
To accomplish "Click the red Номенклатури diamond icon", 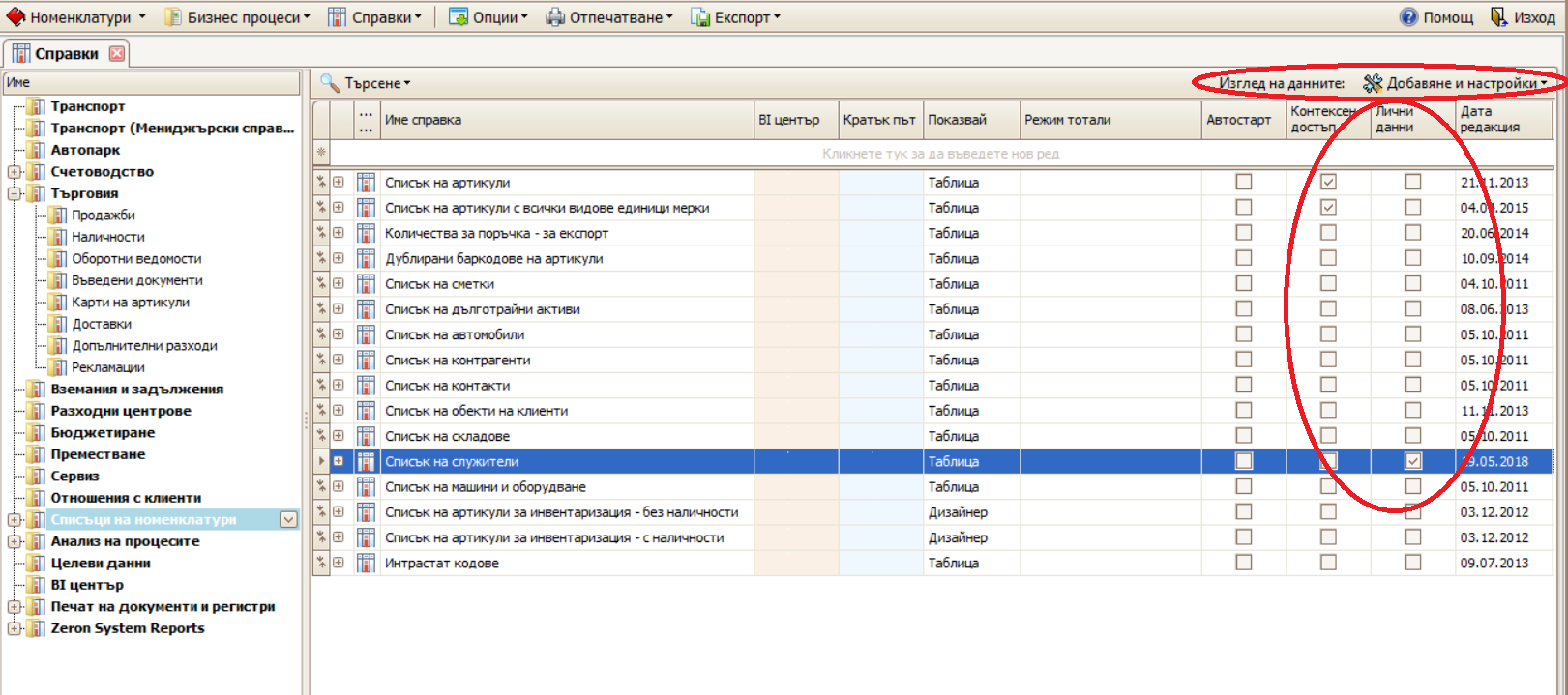I will 15,17.
